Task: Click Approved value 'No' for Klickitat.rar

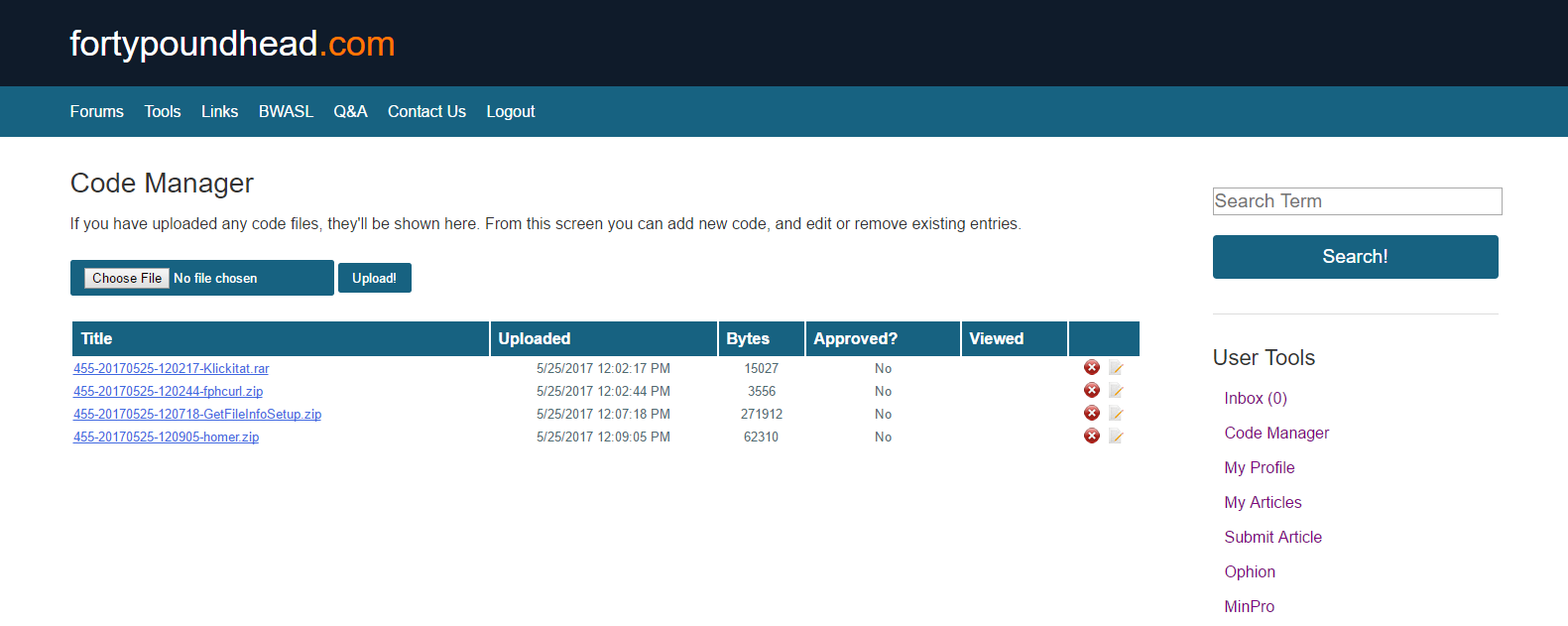Action: point(883,368)
